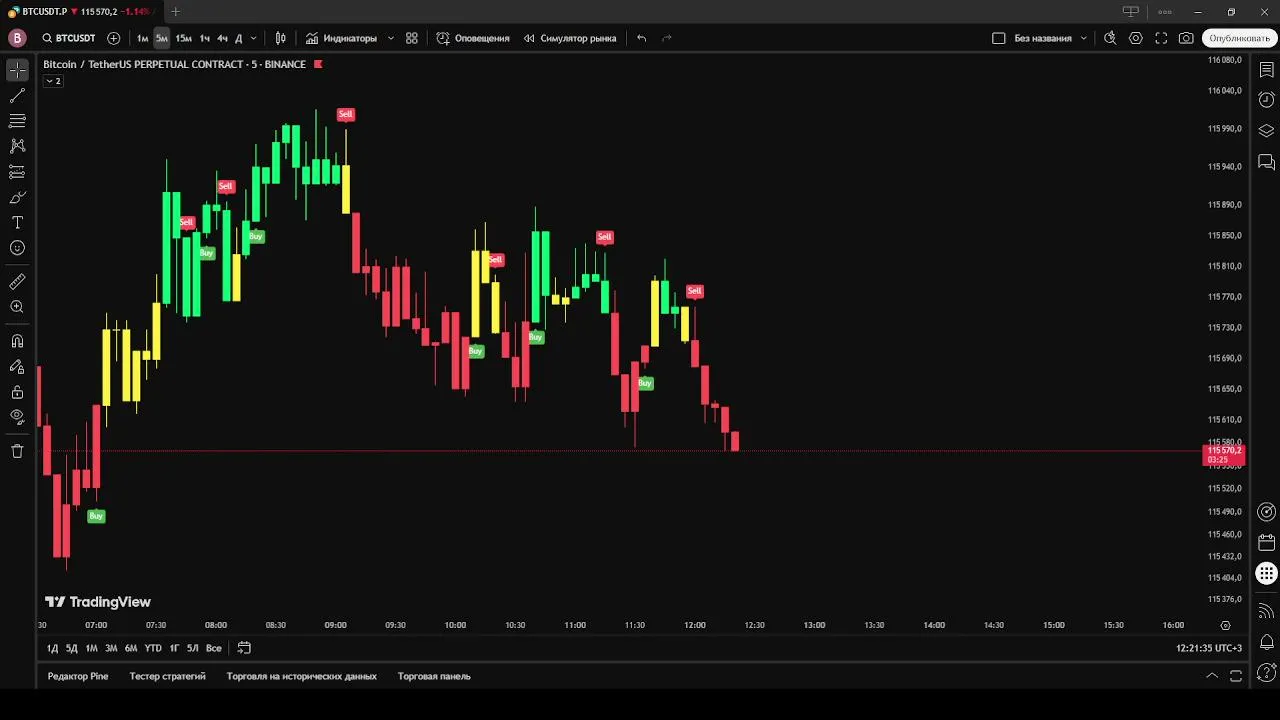
Task: Add symbol to compare with plus
Action: [113, 38]
